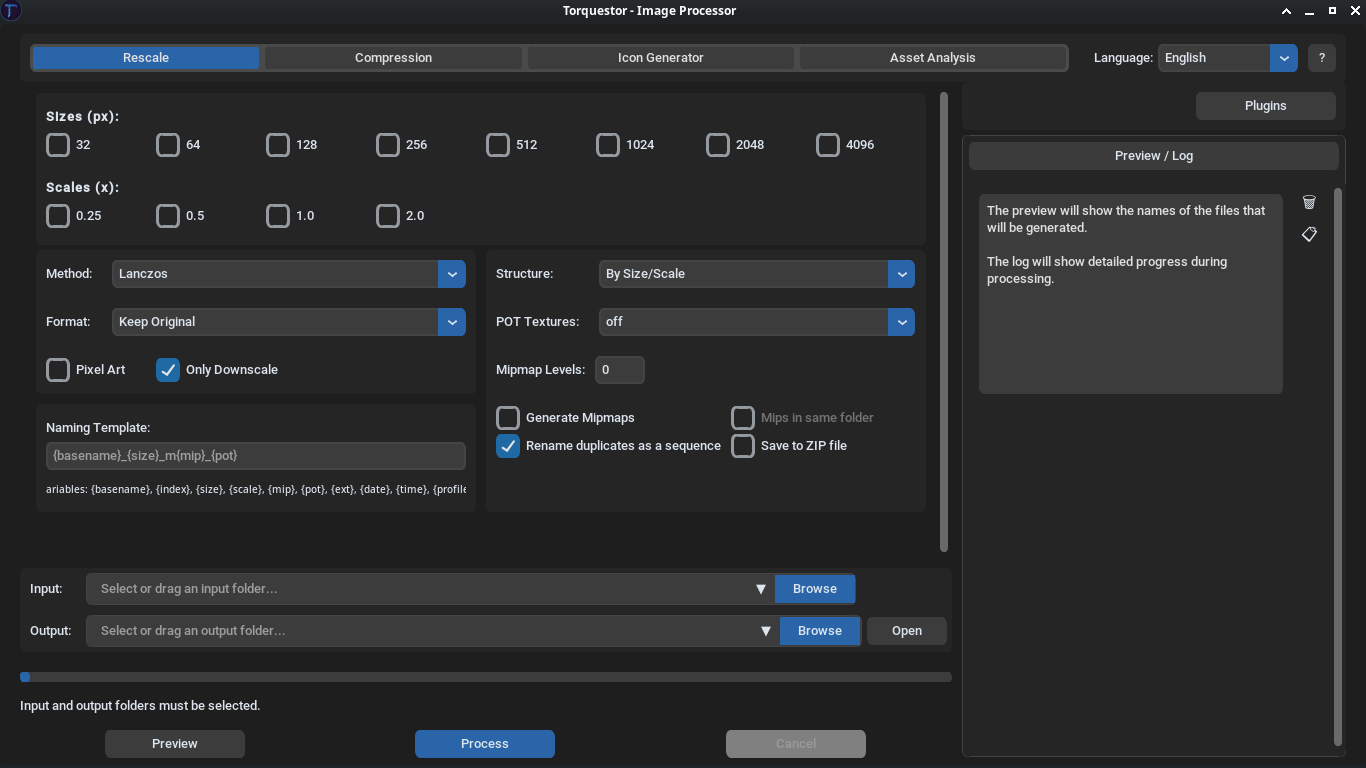
Task: Click the trash icon to clear the log
Action: tap(1309, 202)
